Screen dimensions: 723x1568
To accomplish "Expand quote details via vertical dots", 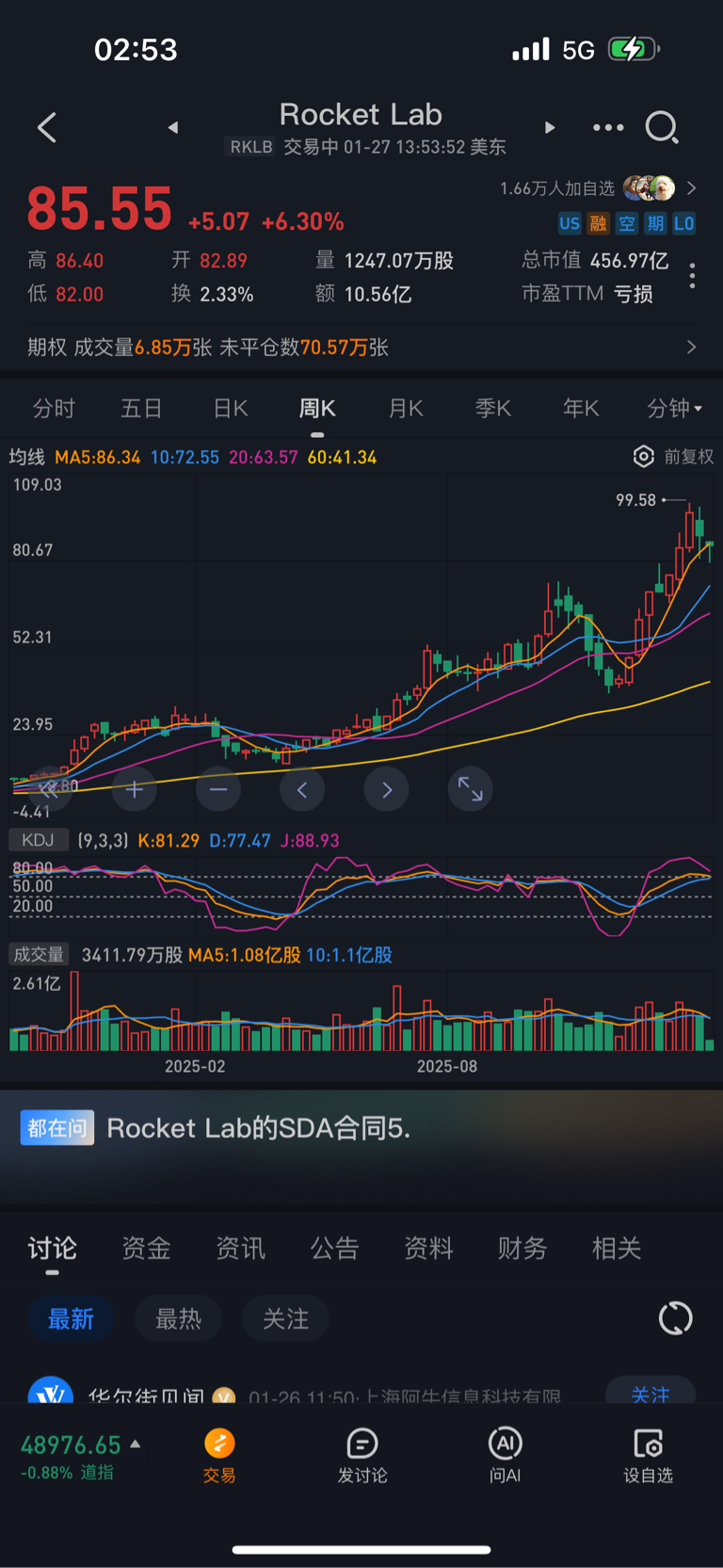I will pos(692,276).
